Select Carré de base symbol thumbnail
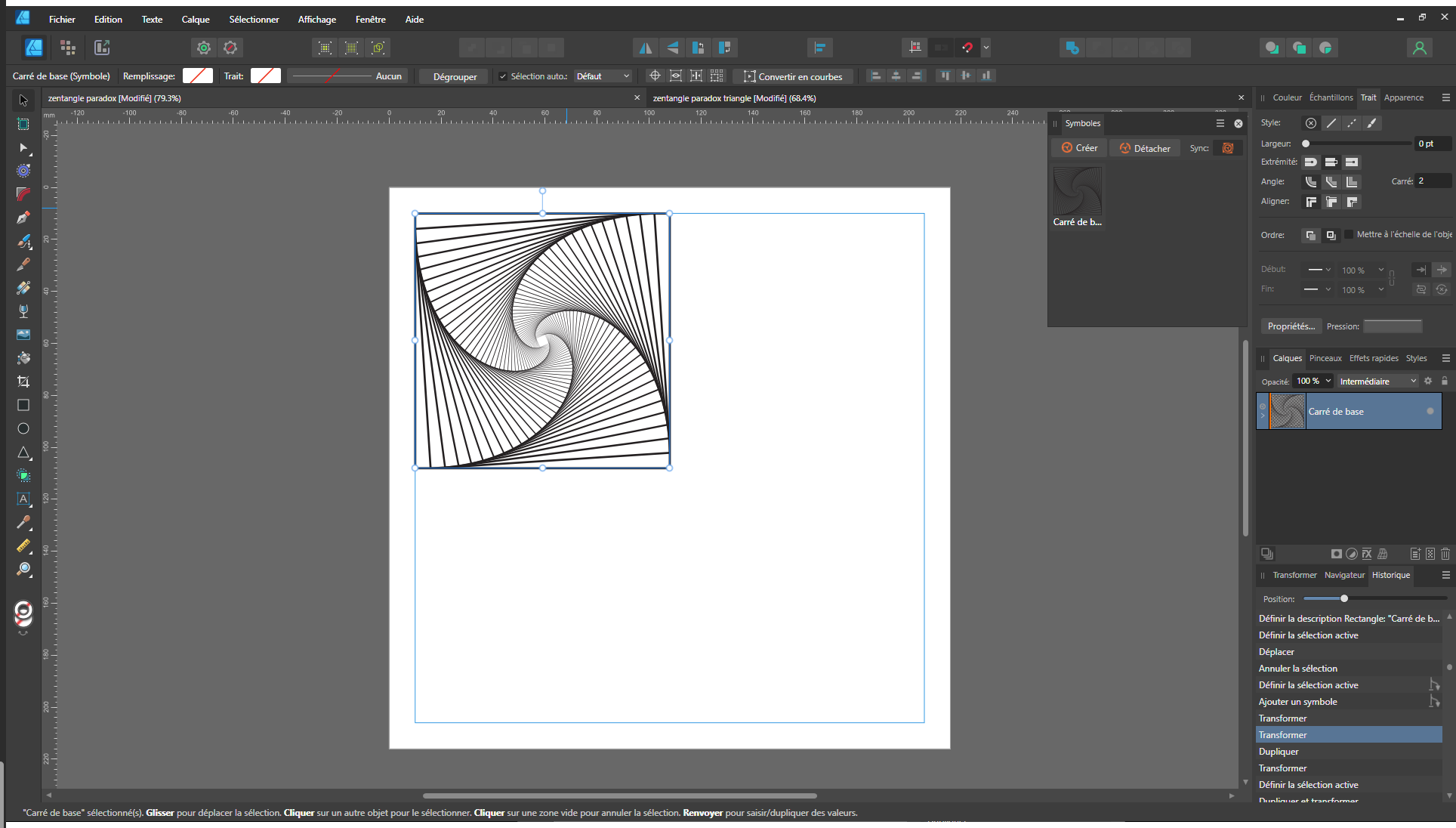The image size is (1456, 828). click(x=1078, y=192)
